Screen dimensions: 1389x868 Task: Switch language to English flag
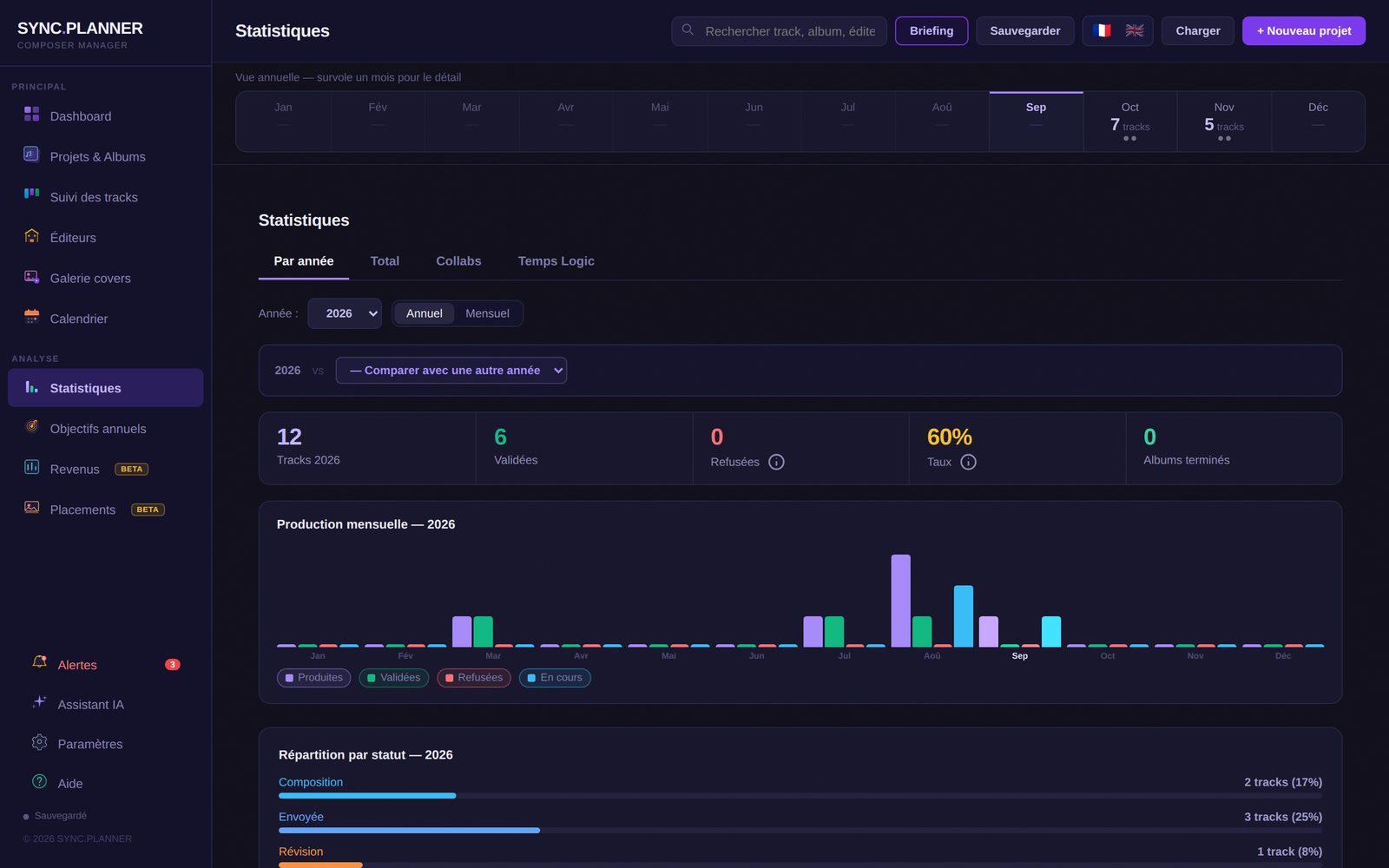coord(1134,30)
